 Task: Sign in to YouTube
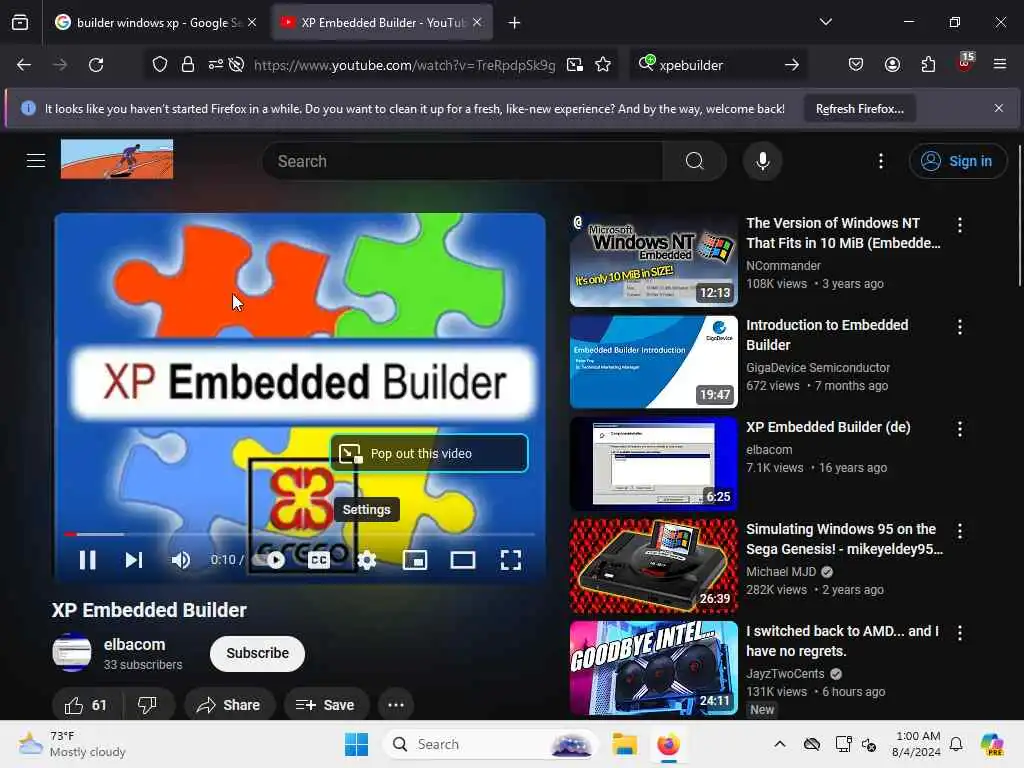tap(957, 161)
